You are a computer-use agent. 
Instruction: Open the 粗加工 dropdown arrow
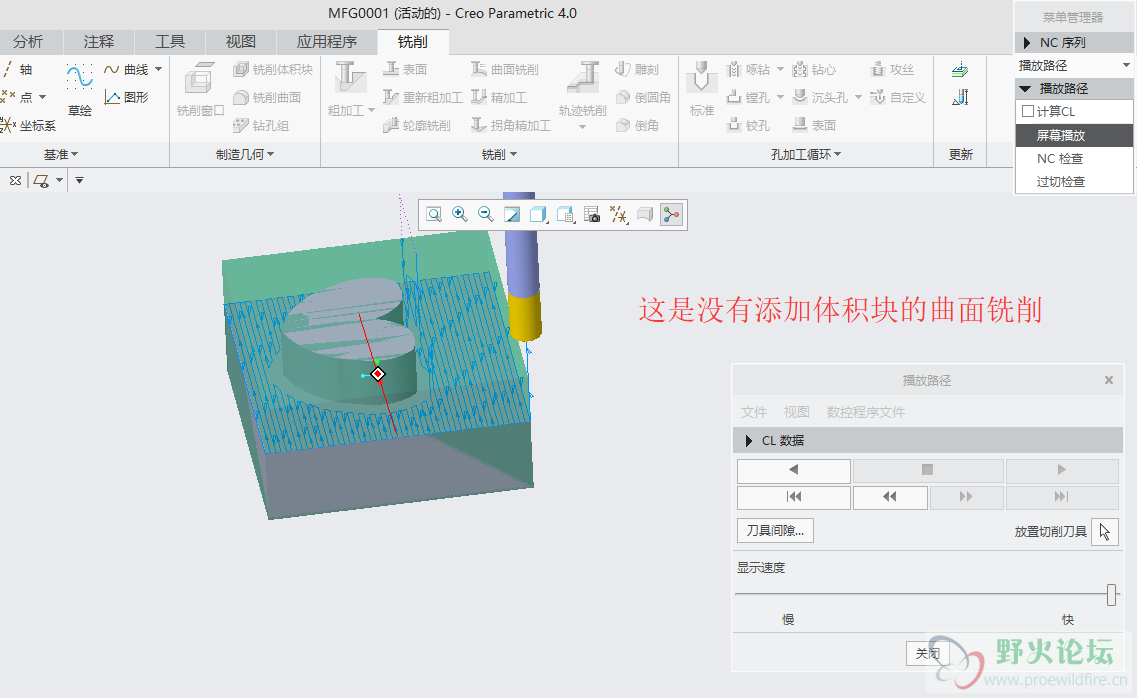(x=371, y=110)
